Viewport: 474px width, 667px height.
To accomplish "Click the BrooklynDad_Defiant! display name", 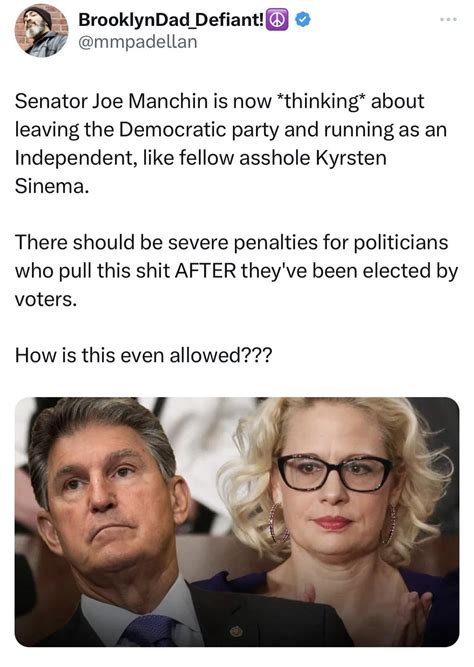I will click(x=171, y=20).
